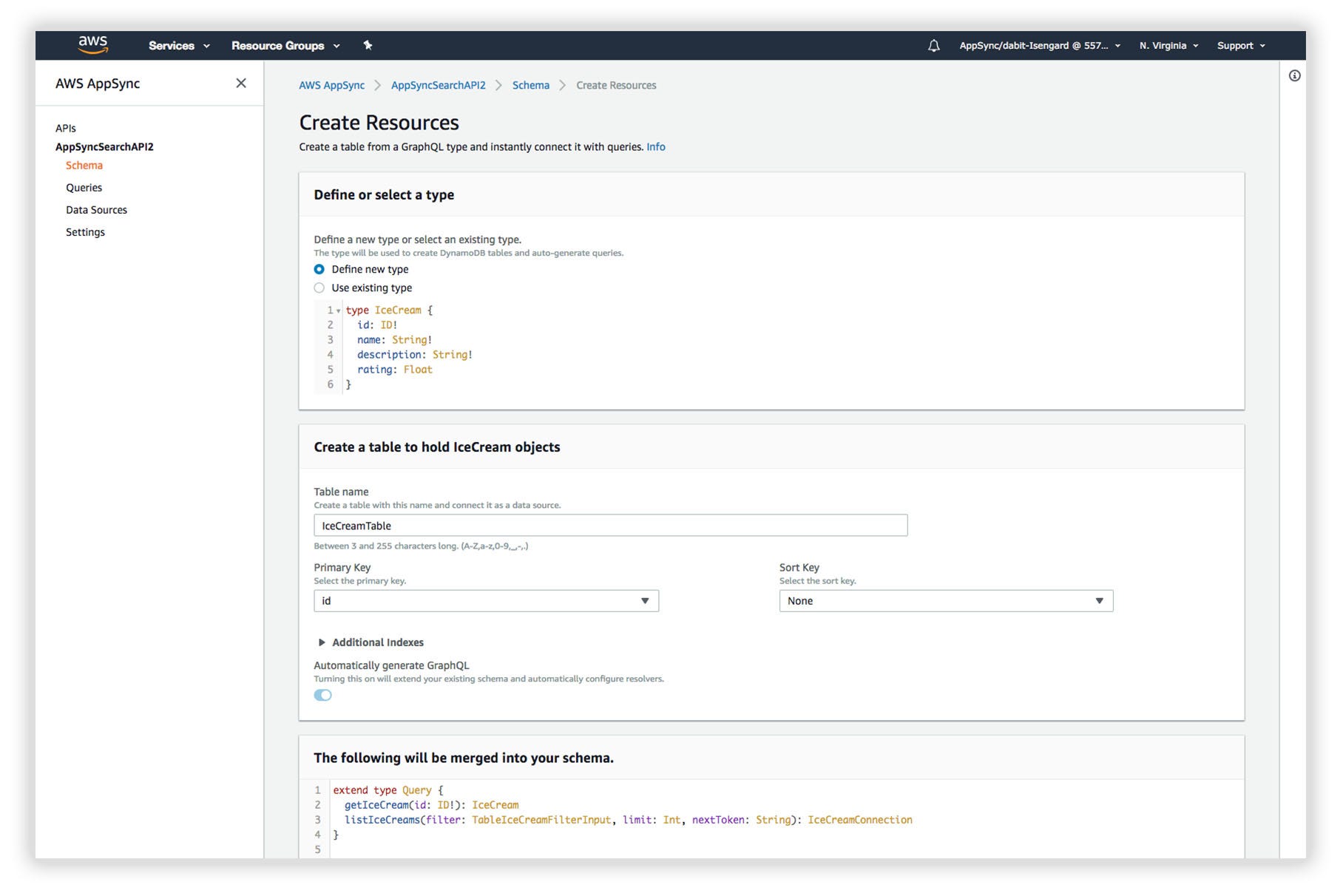Click the AWS logo in top bar
Viewport: 1343px width, 896px height.
pyautogui.click(x=93, y=44)
